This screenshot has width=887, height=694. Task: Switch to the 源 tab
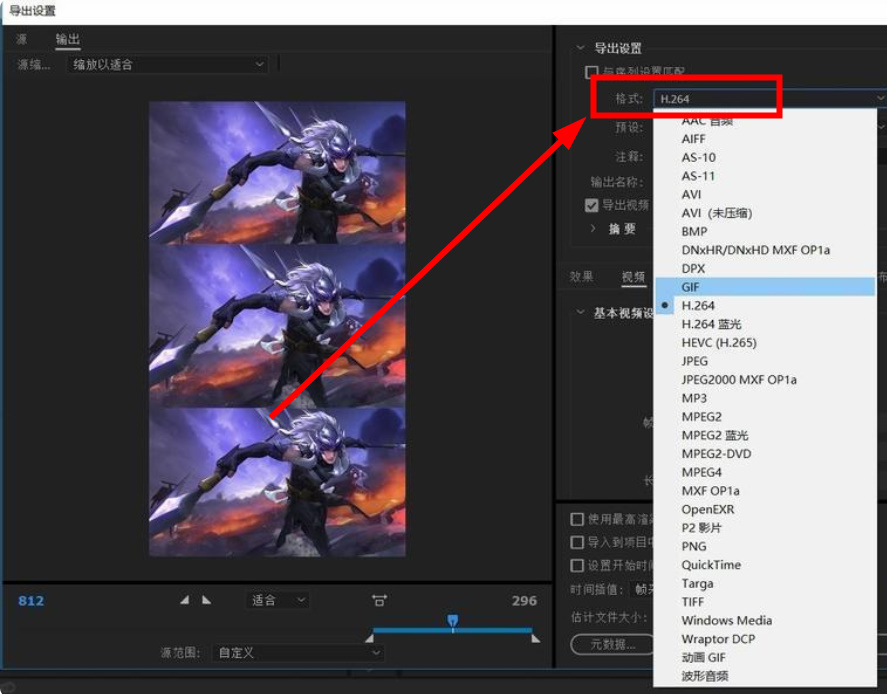[22, 40]
